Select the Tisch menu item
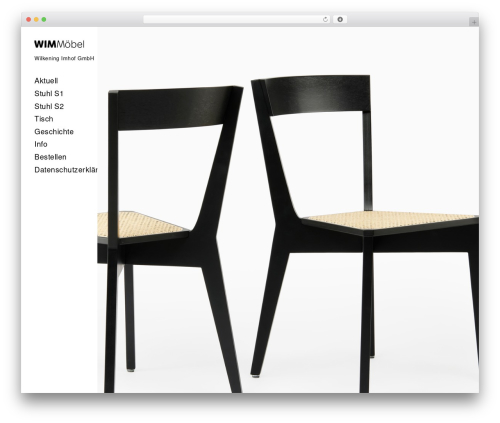Viewport: 500px width, 423px height. 44,119
